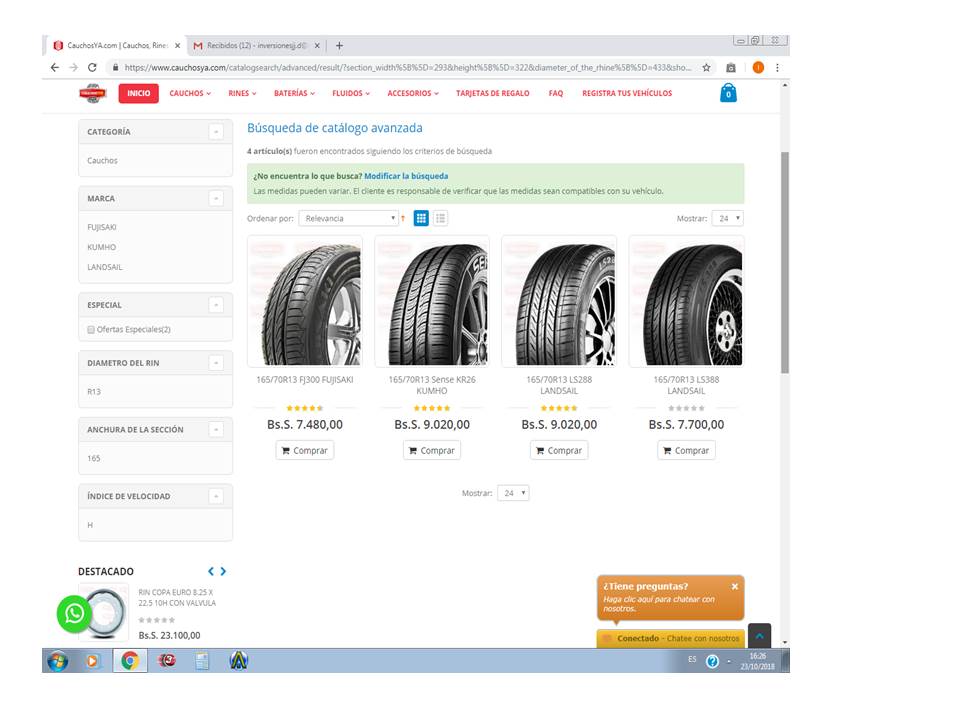
Task: Open RIN COPA EURO featured product link
Action: click(x=177, y=598)
